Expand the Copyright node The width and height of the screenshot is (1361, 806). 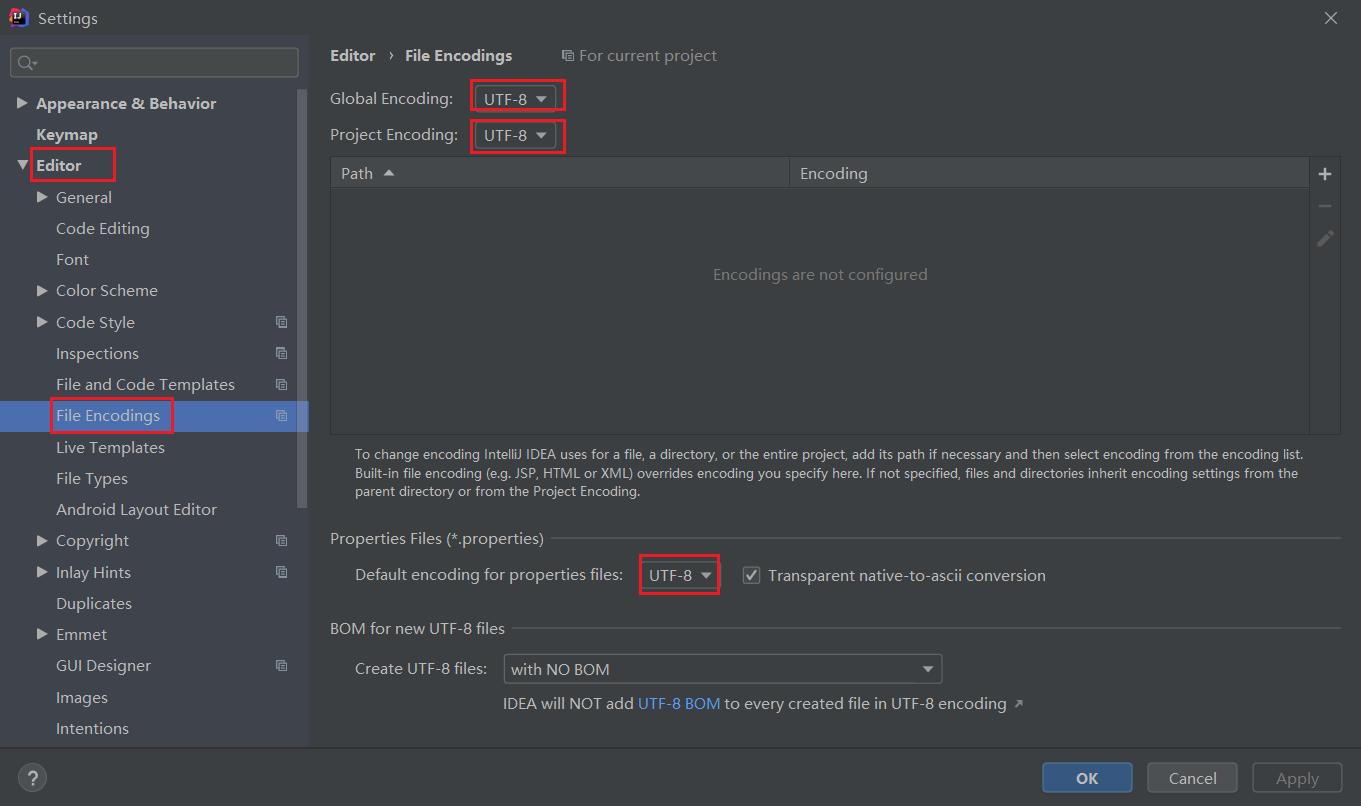[42, 540]
